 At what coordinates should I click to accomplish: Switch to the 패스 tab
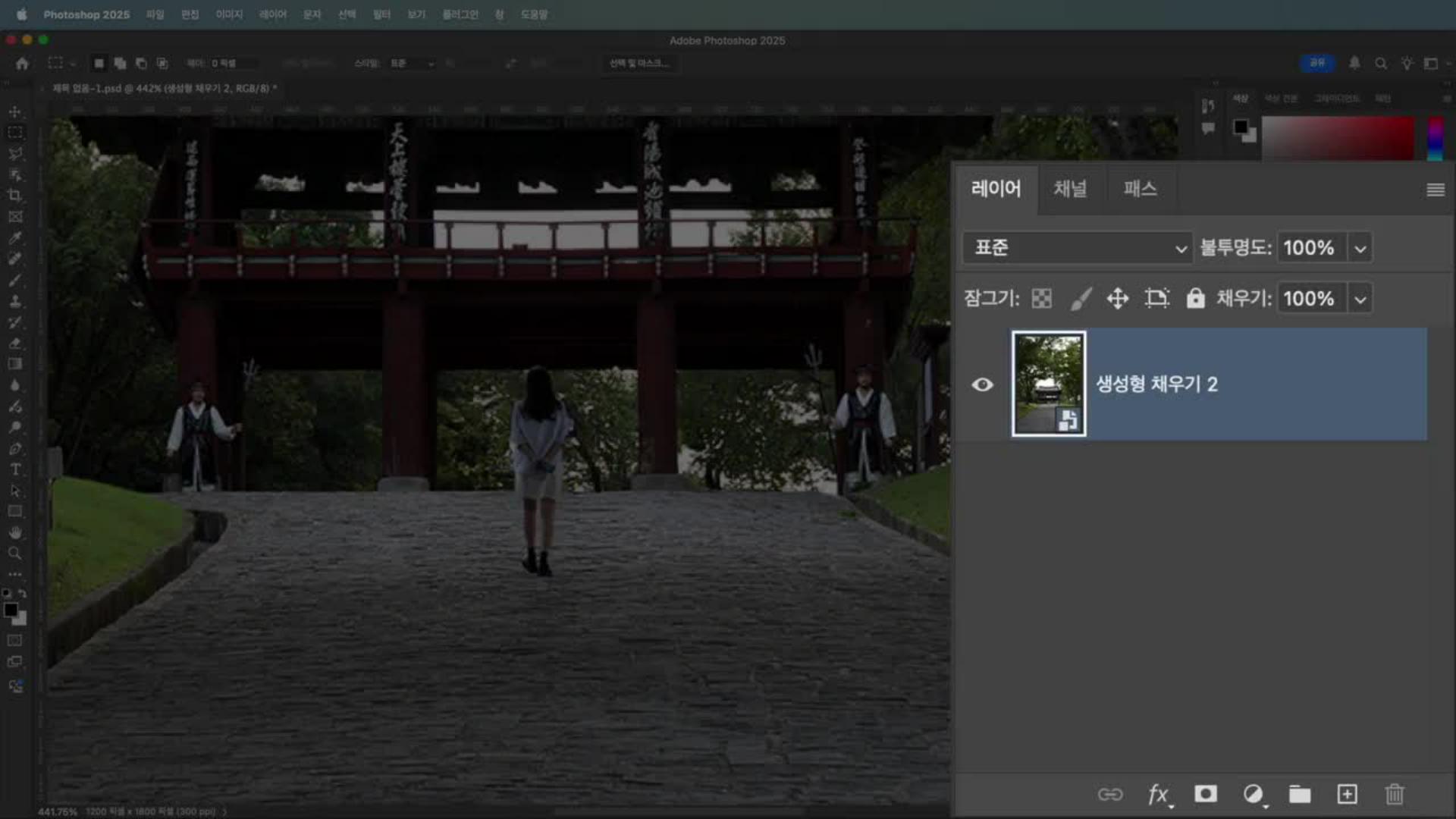pos(1140,189)
